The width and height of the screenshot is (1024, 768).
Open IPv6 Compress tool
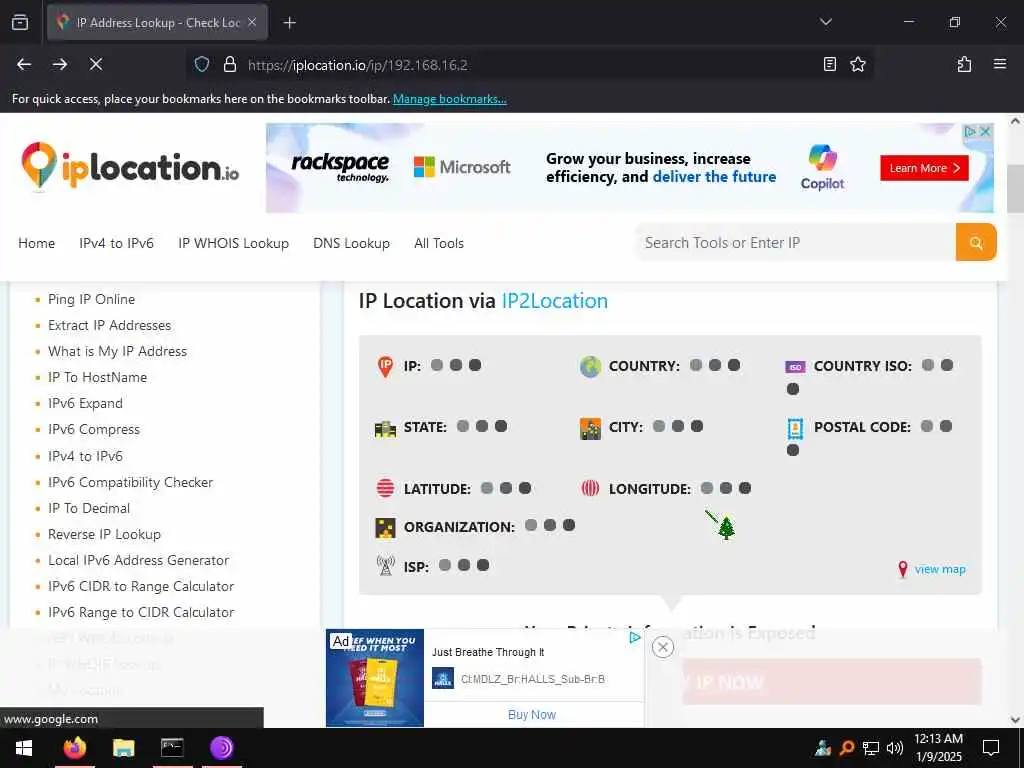[93, 430]
